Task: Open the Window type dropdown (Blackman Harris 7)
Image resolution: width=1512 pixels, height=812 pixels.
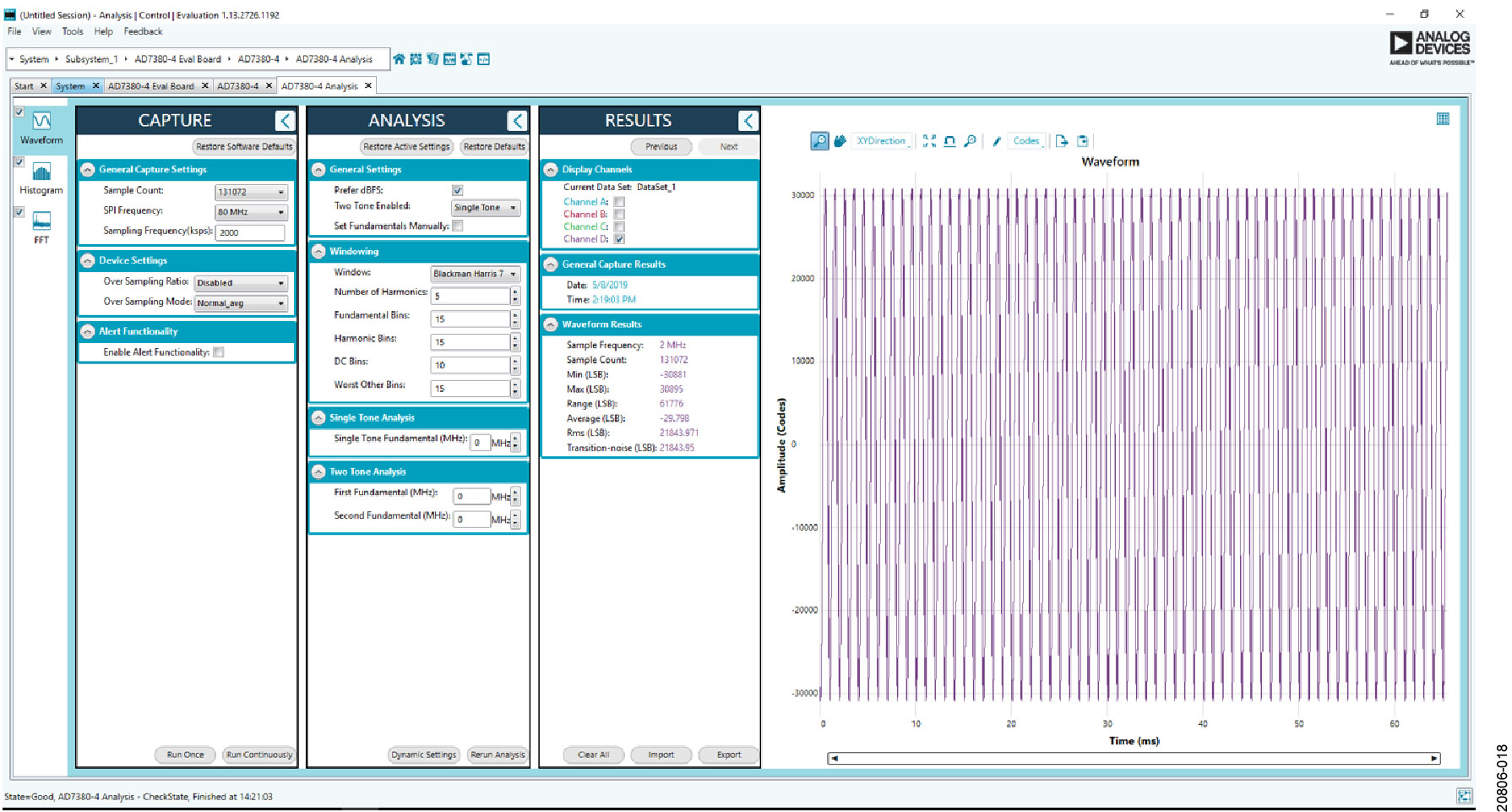Action: (x=475, y=274)
